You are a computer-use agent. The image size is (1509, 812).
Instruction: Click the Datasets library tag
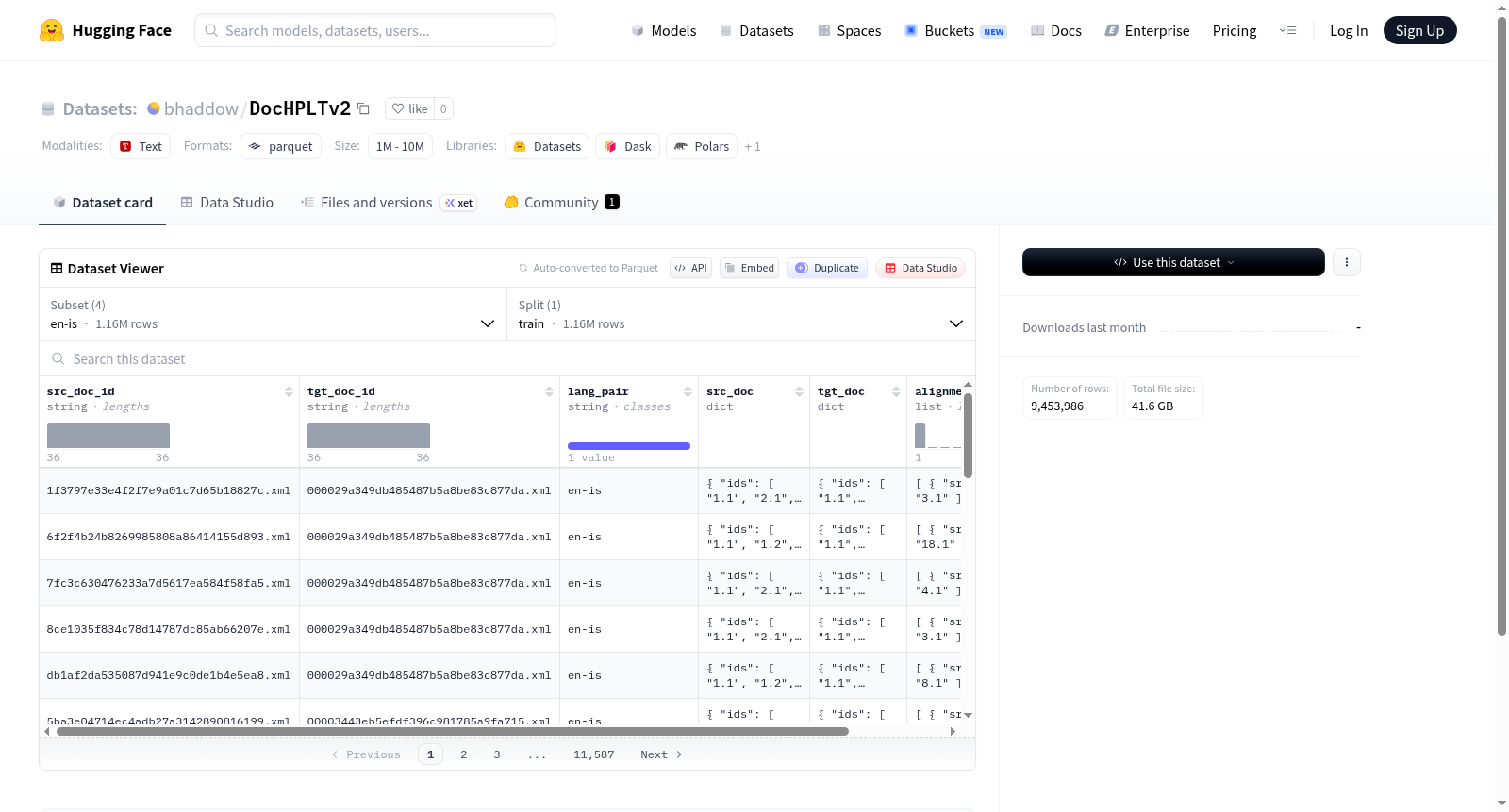pos(547,146)
